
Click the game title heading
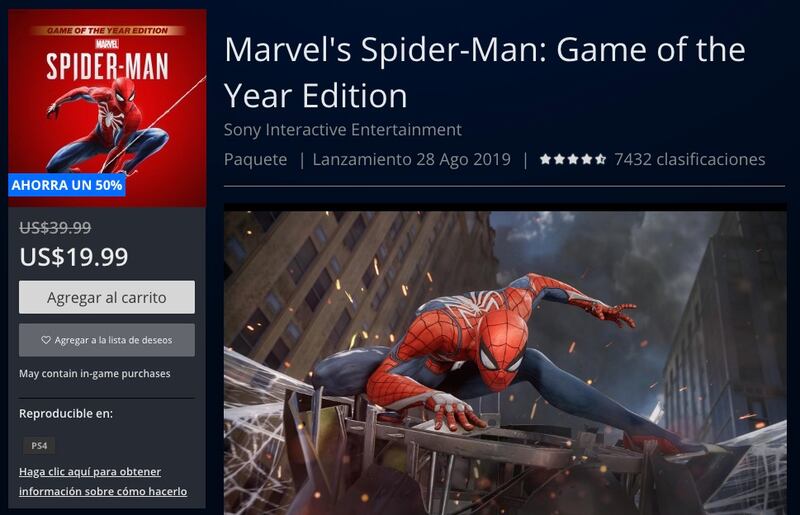tap(485, 72)
